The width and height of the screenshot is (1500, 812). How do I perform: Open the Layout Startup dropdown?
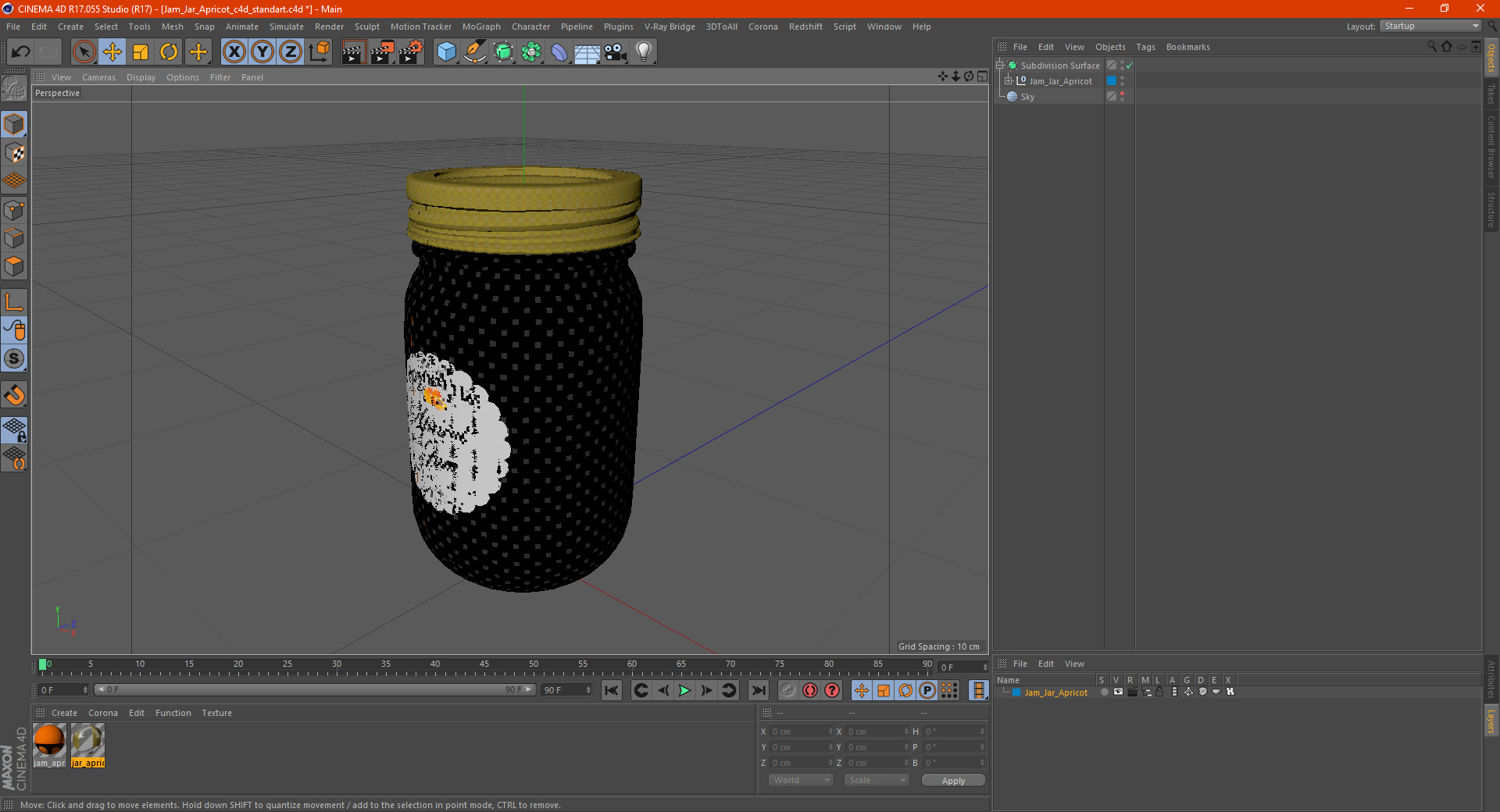1430,26
